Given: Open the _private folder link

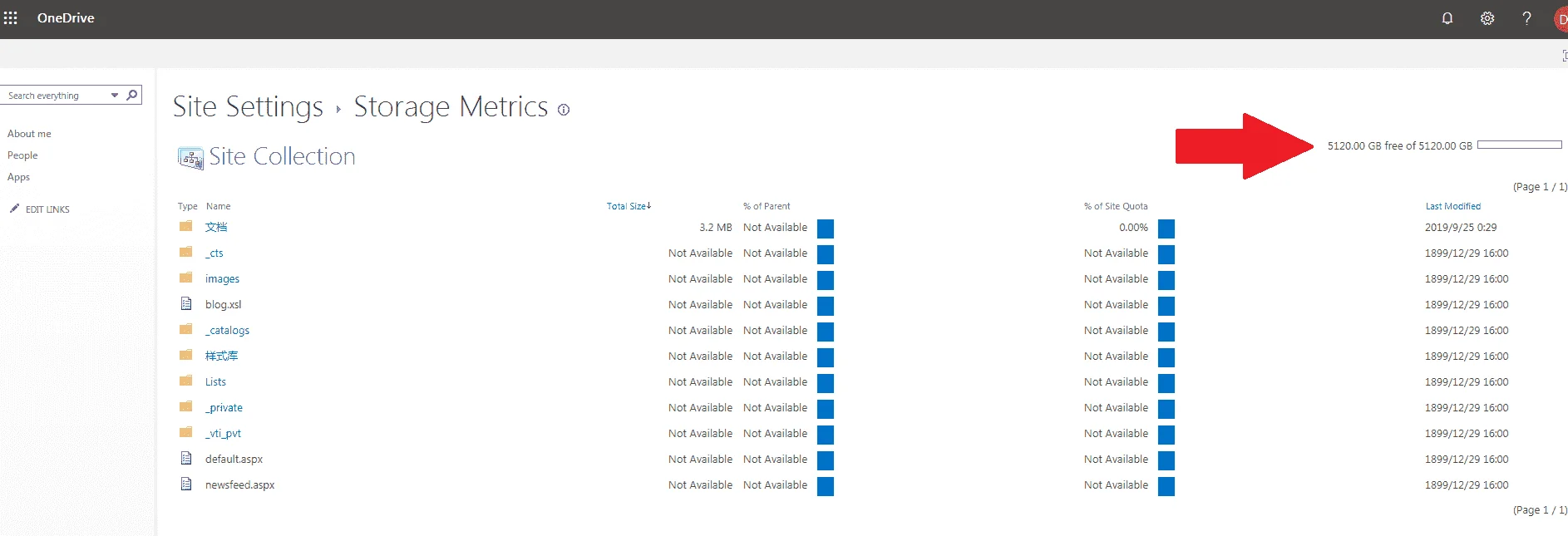Looking at the screenshot, I should [x=224, y=407].
